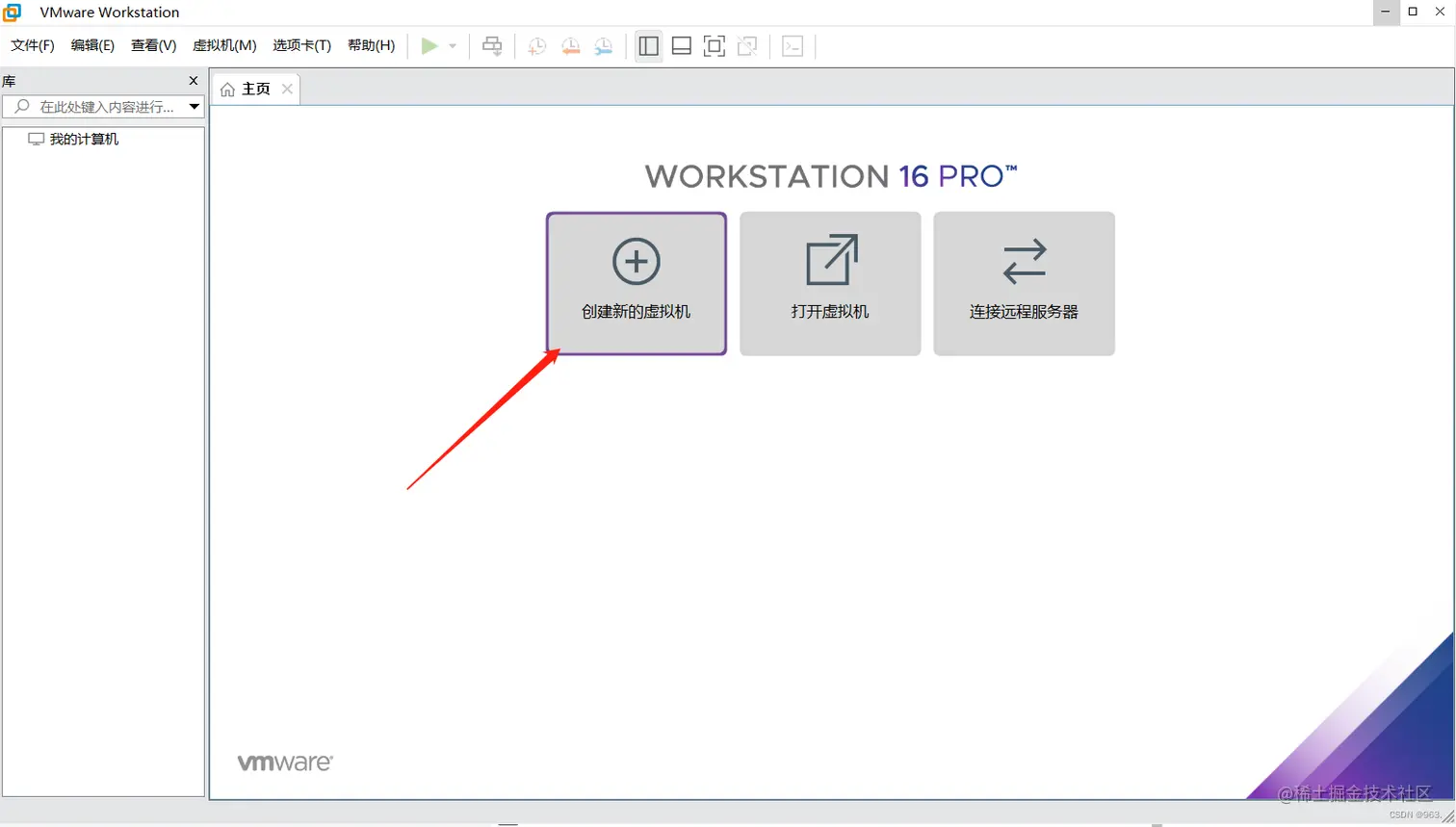Open the 文件(F) menu
Viewport: 1456px width, 827px height.
(33, 45)
